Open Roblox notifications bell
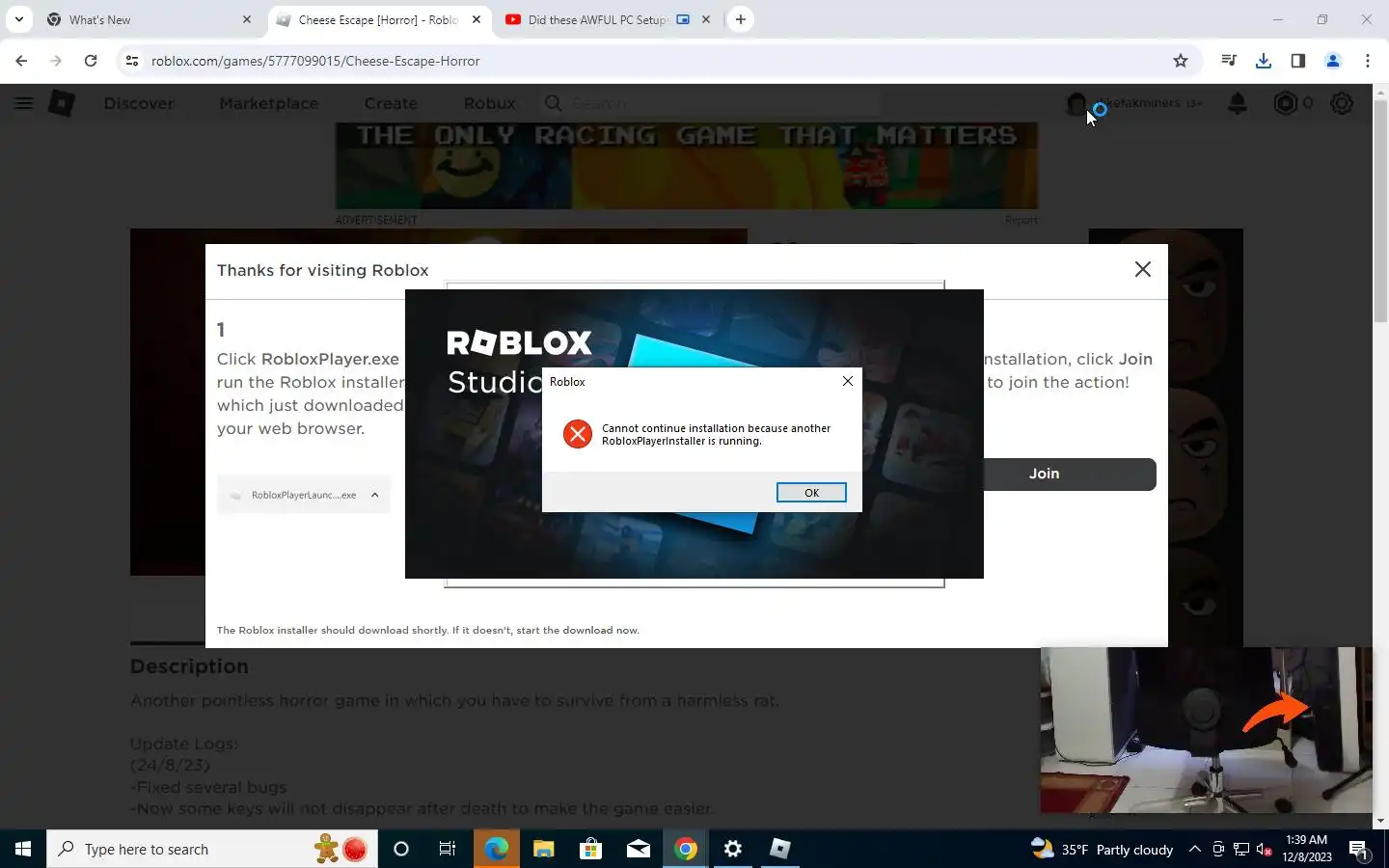 1238,103
